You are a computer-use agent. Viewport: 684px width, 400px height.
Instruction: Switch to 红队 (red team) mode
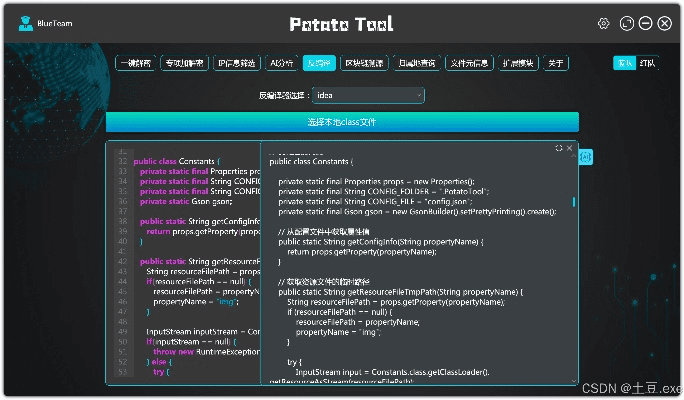pos(648,63)
